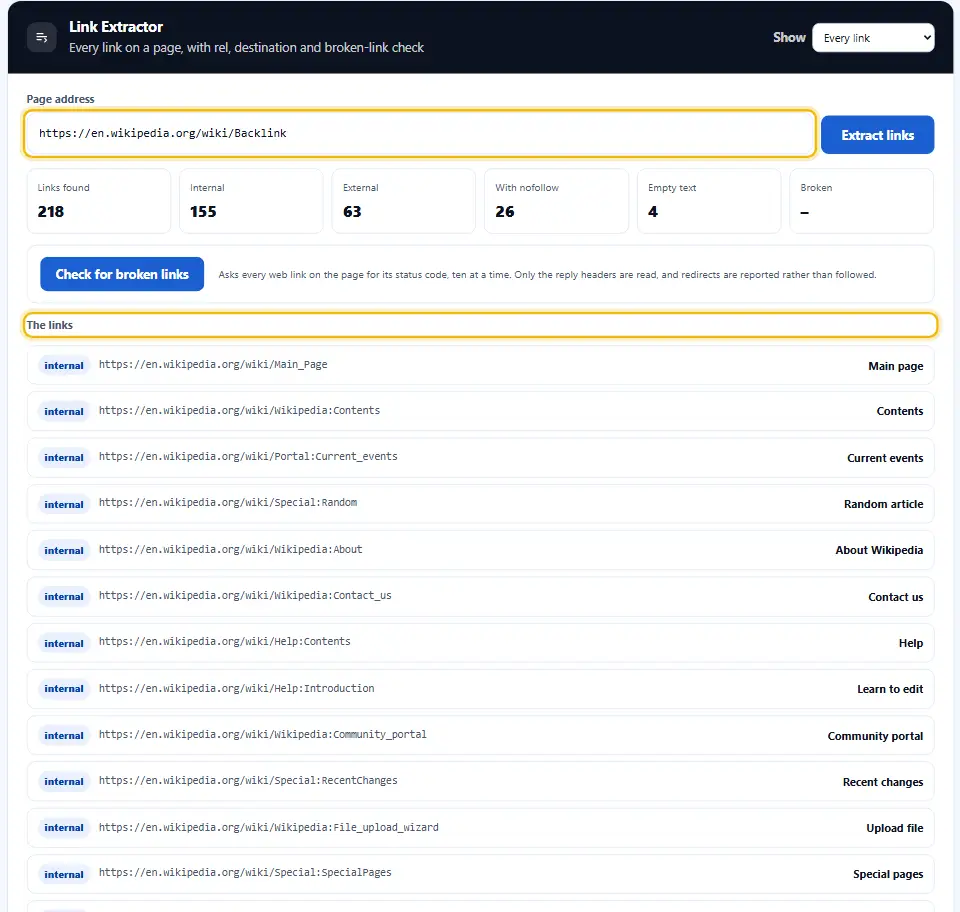Click the Random article link text

[x=883, y=504]
